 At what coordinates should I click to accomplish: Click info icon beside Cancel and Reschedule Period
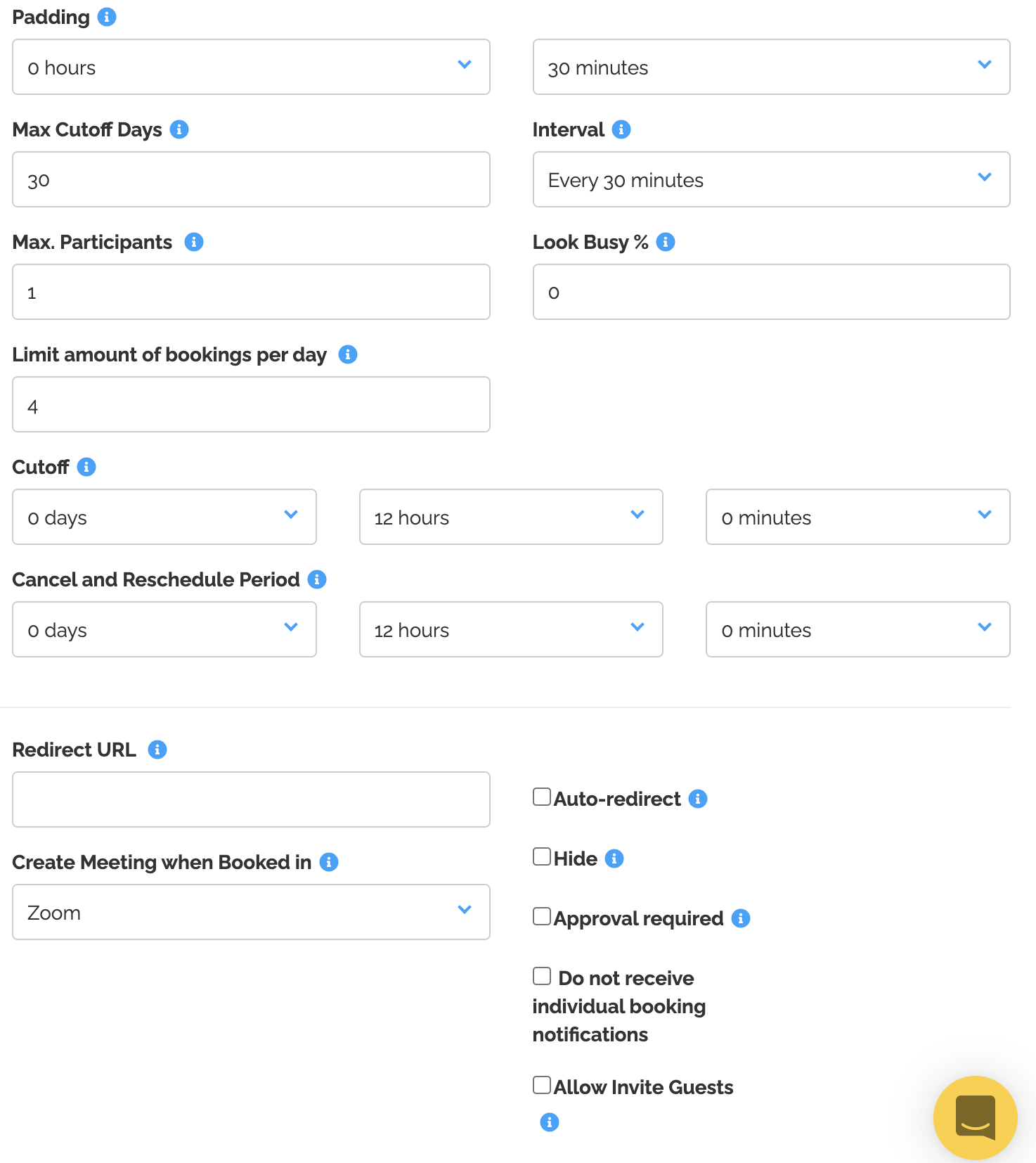[x=317, y=579]
